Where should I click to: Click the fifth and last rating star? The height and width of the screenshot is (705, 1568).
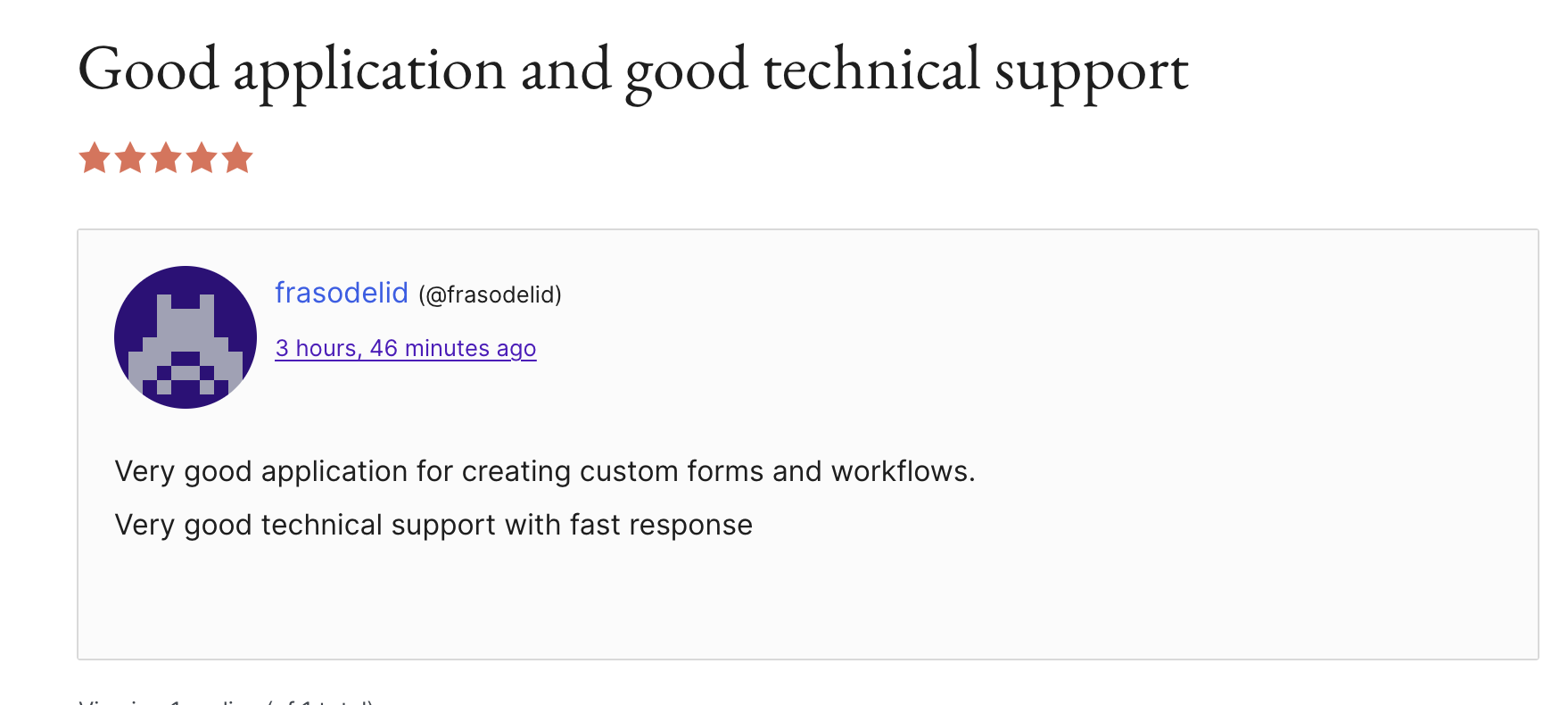237,159
